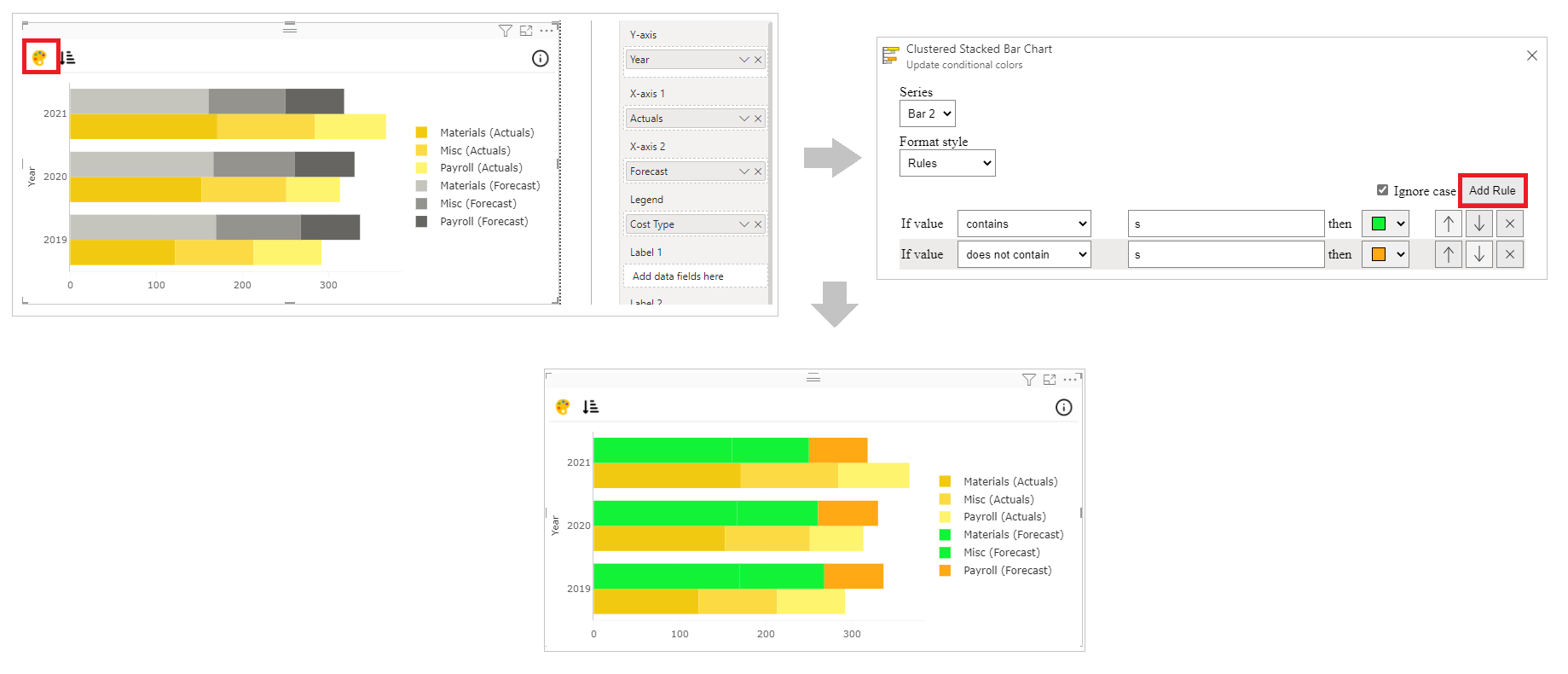Remove the Year field from Y-axis
The image size is (1568, 674).
coord(758,60)
